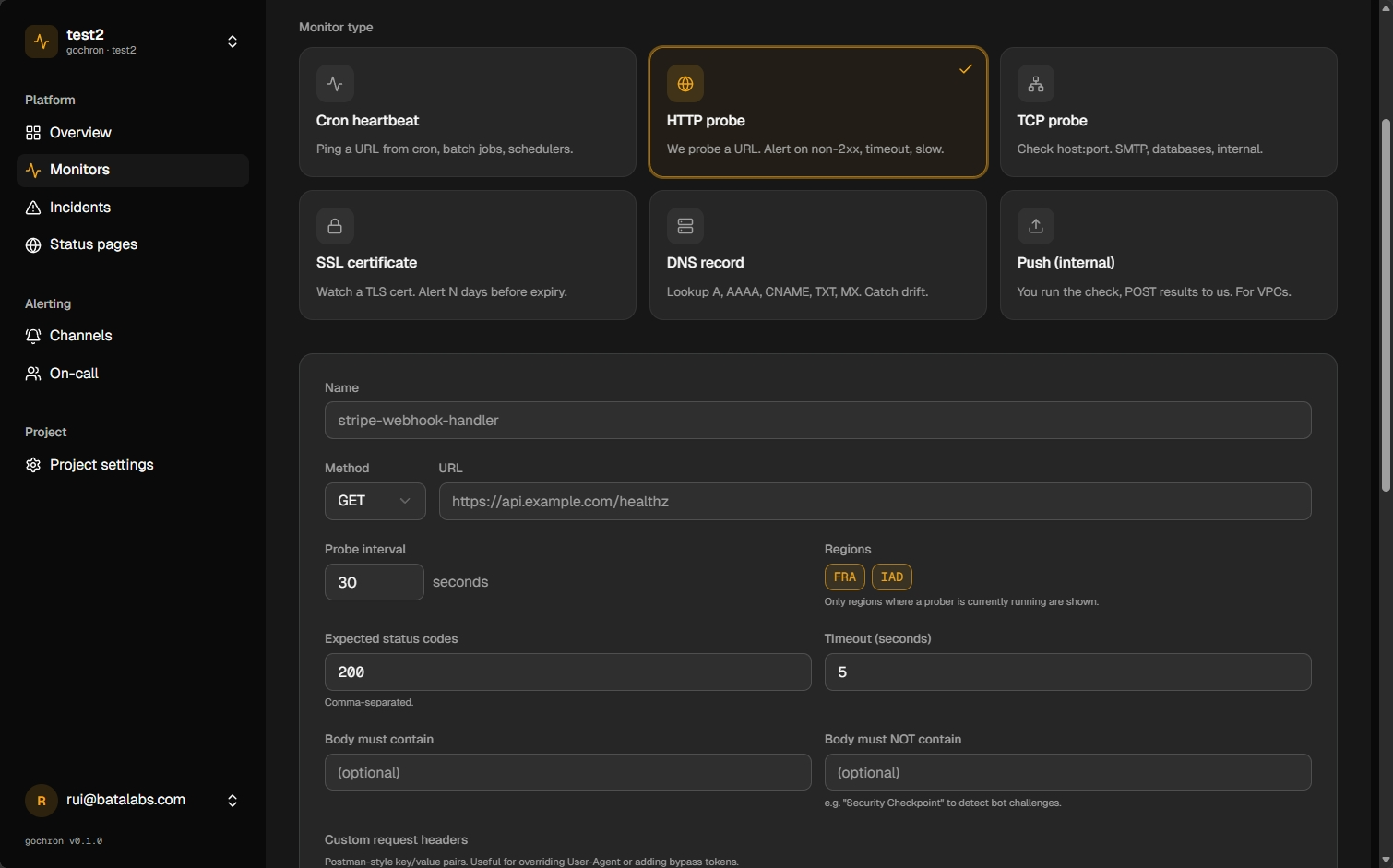
Task: Click the Comma-separated hint text
Action: pyautogui.click(x=369, y=702)
